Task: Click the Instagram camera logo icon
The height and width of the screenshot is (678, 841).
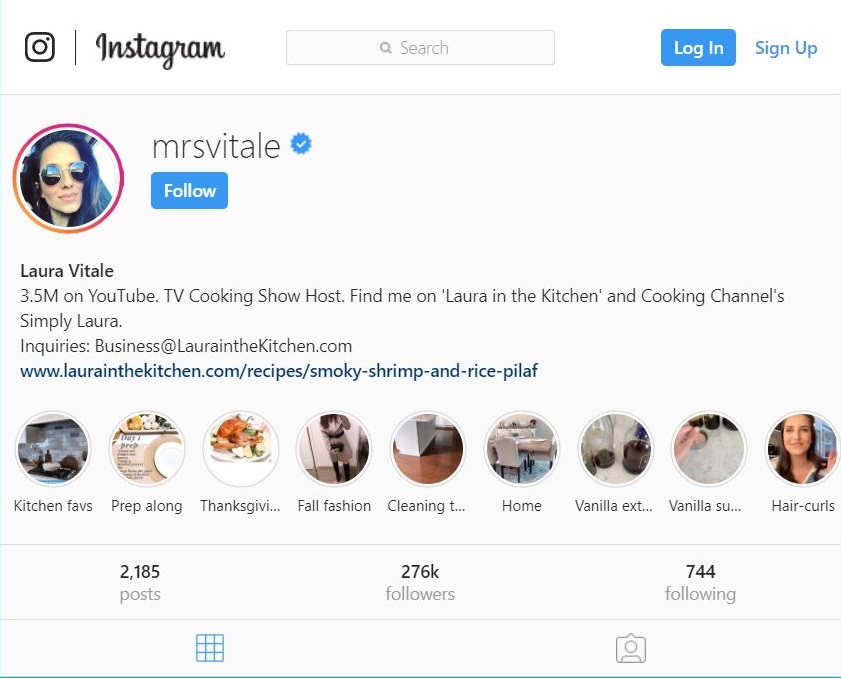Action: pos(40,47)
